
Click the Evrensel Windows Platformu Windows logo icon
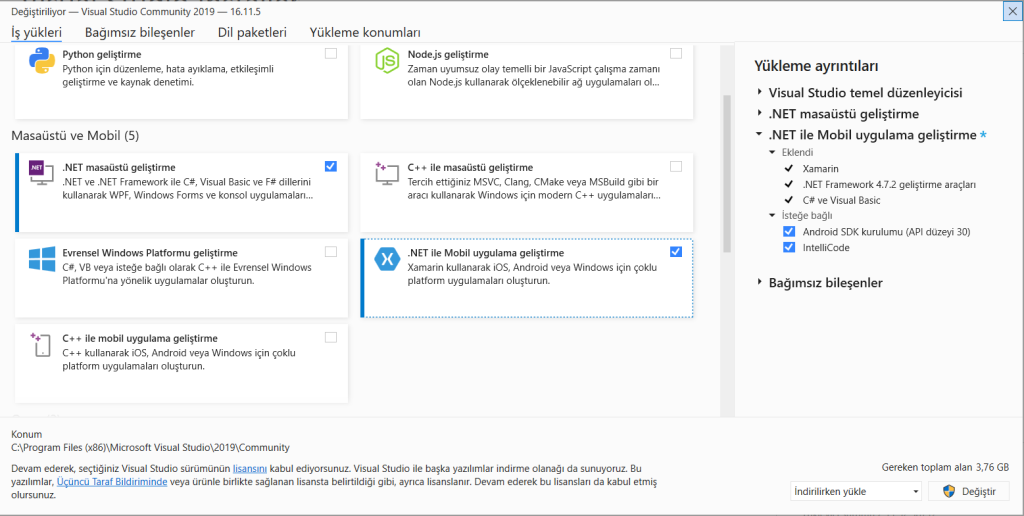pyautogui.click(x=41, y=260)
